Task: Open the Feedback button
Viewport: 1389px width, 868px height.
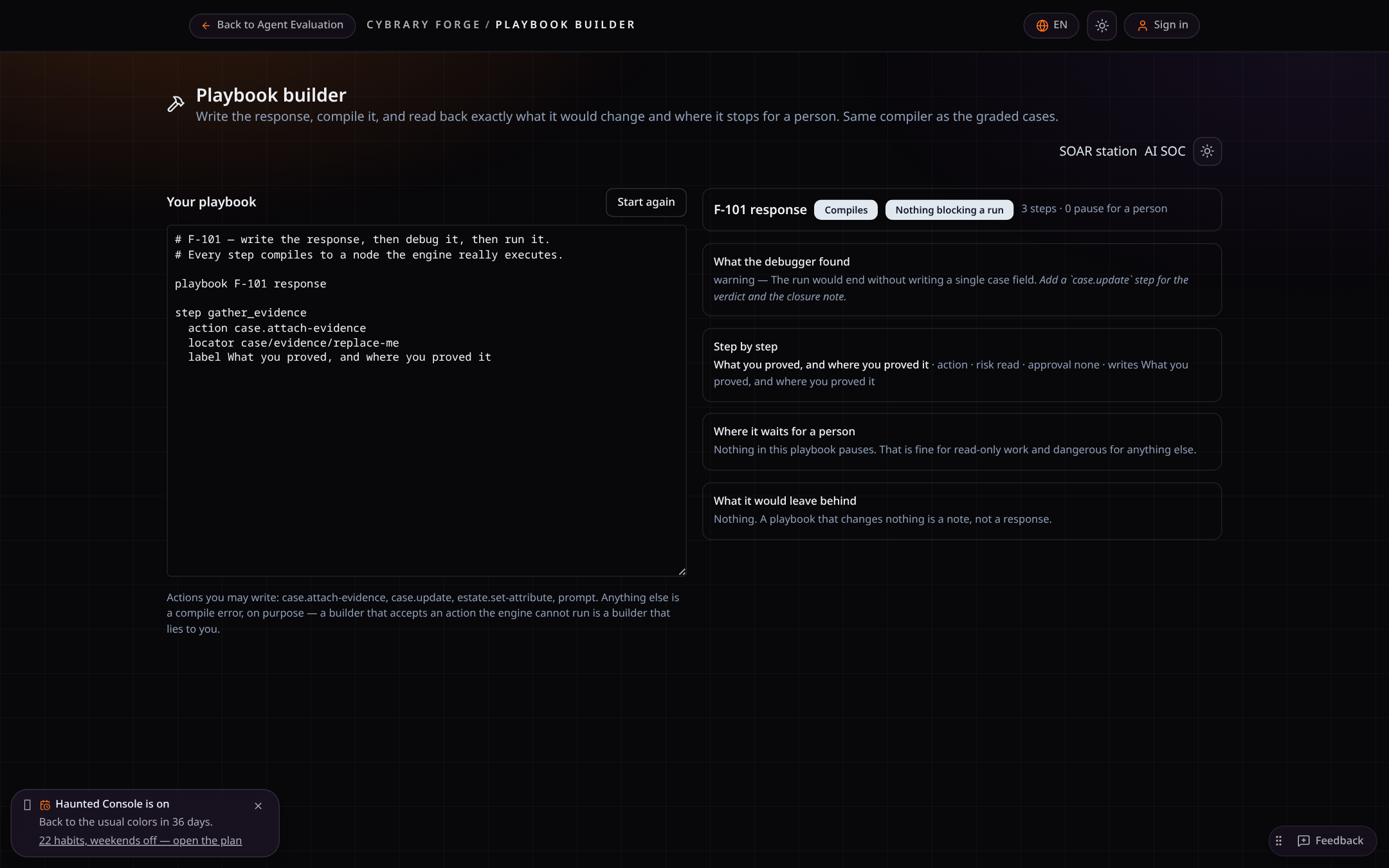Action: [x=1330, y=840]
